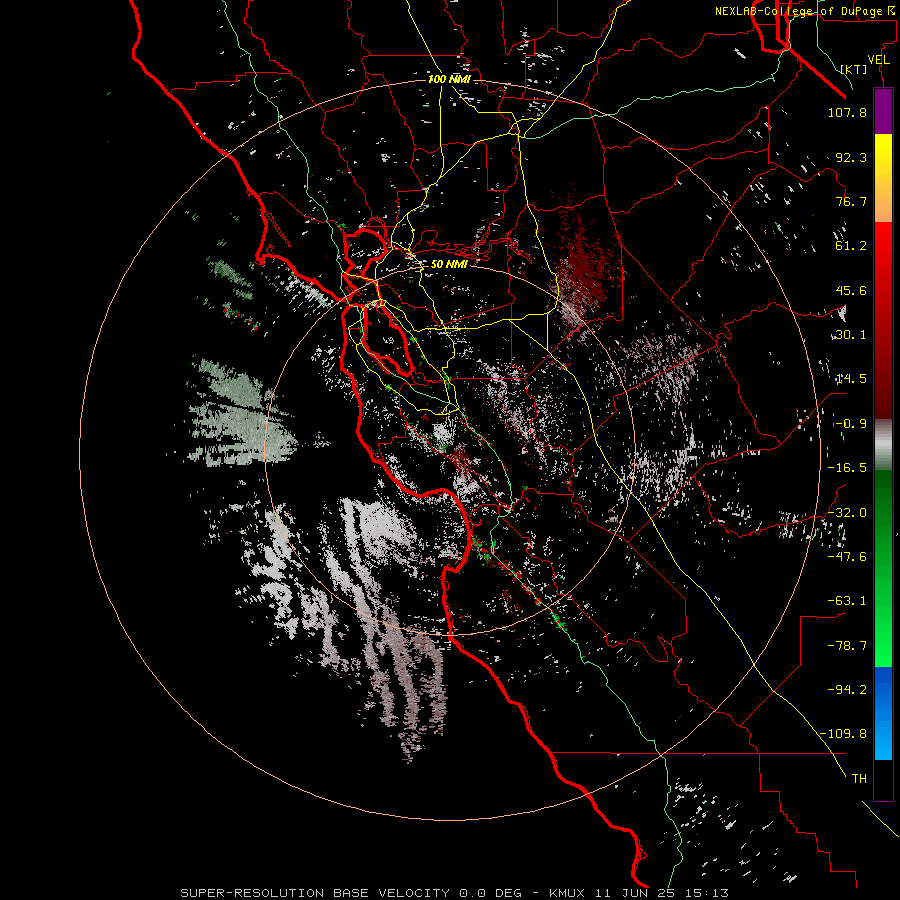
Task: Select the blue segment of velocity color bar
Action: (x=883, y=713)
